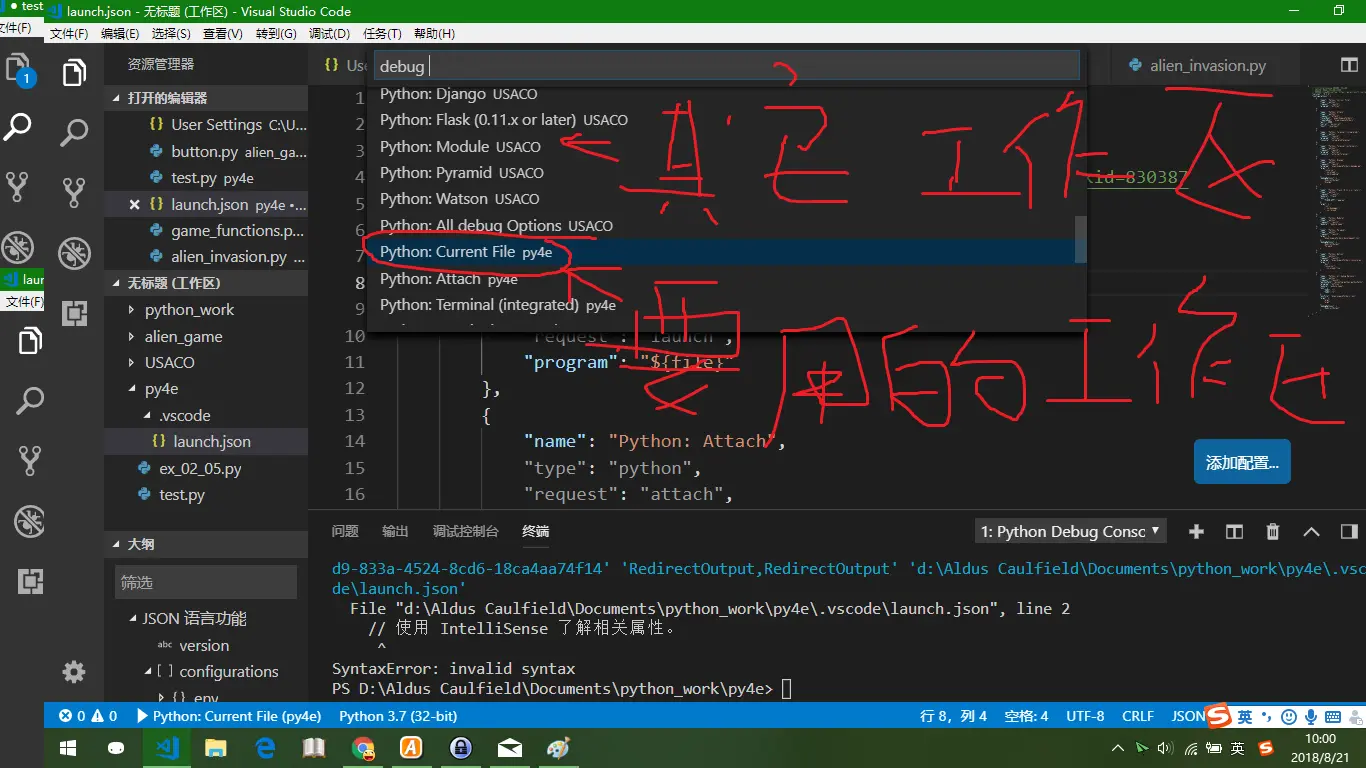
Task: Switch to the 问题 panel tab
Action: 345,531
